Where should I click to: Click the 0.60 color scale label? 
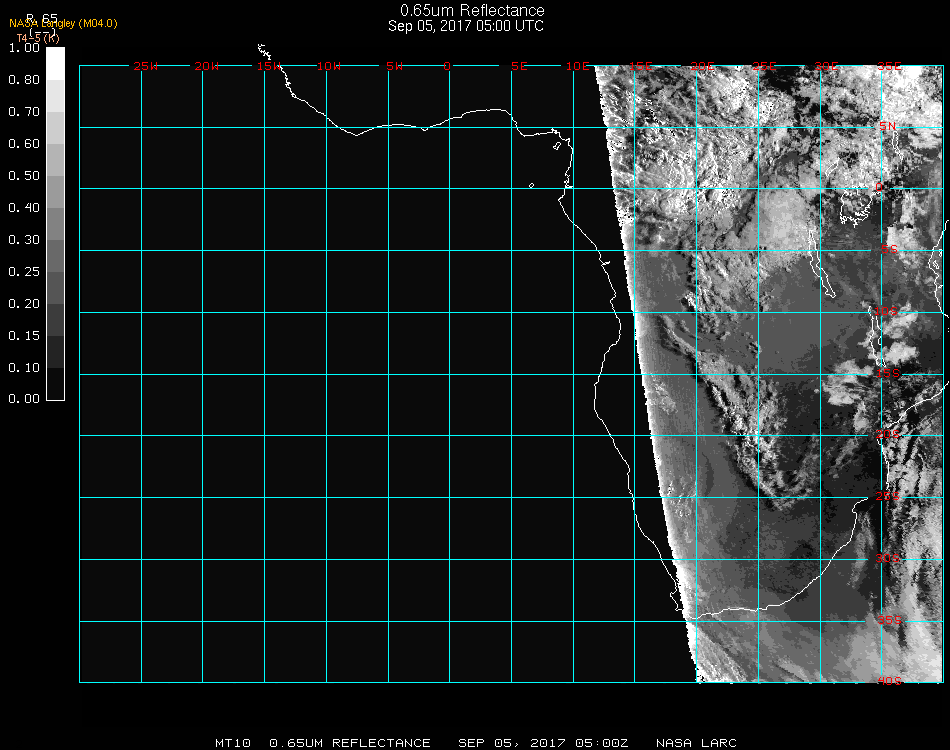[24, 144]
